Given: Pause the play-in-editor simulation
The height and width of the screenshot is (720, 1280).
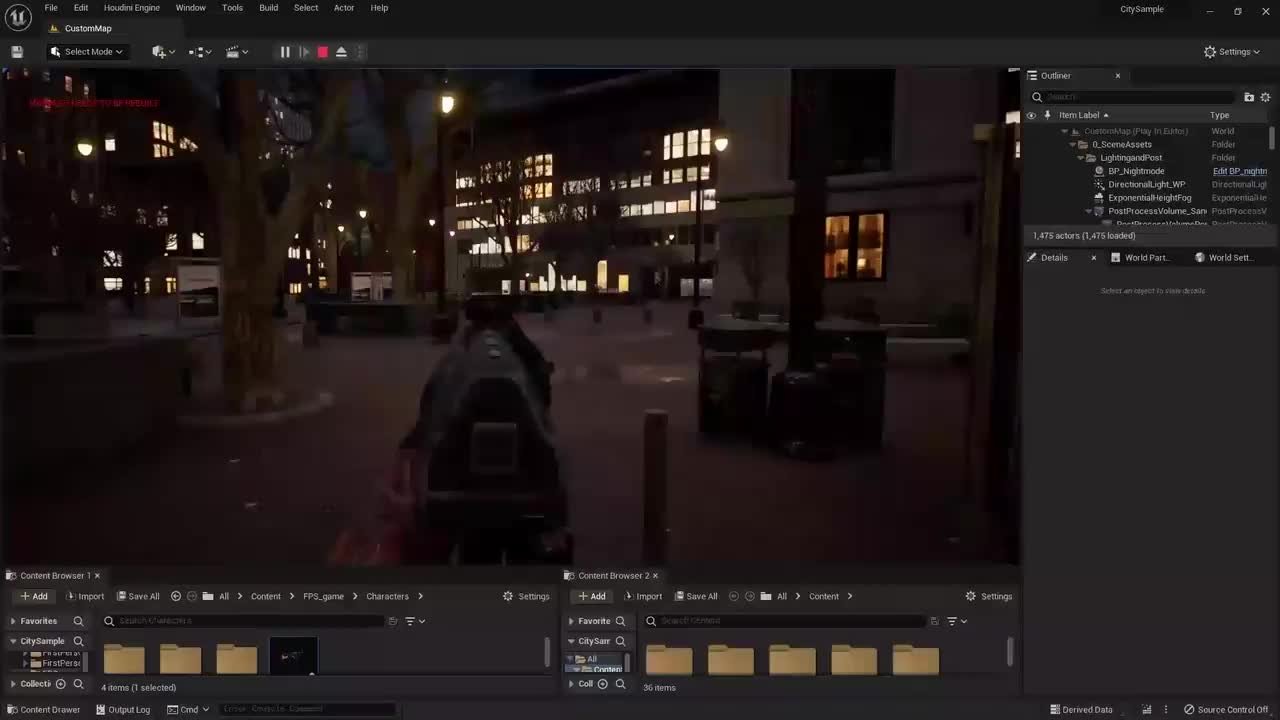Looking at the screenshot, I should [285, 52].
